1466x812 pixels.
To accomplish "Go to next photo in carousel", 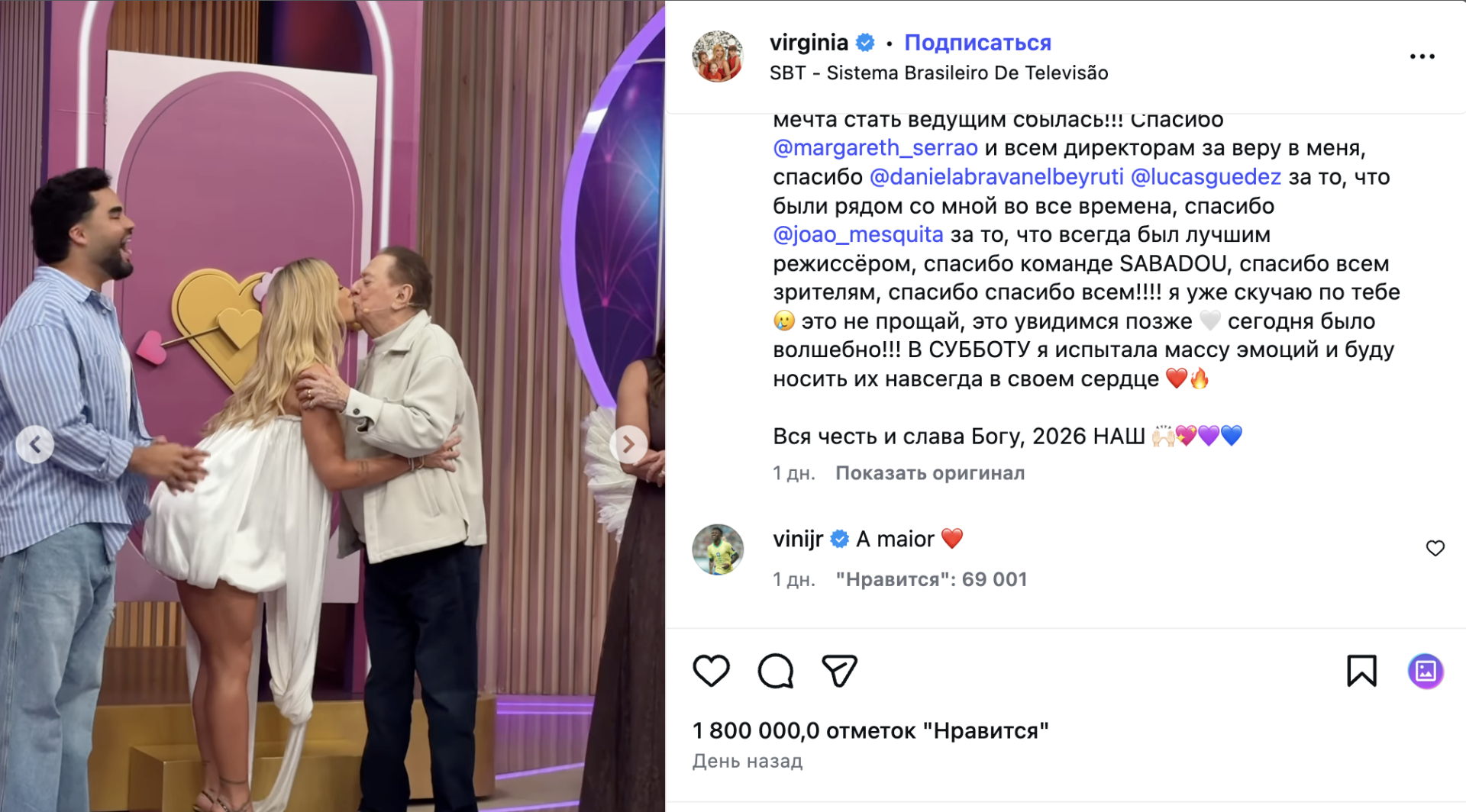I will (x=628, y=444).
